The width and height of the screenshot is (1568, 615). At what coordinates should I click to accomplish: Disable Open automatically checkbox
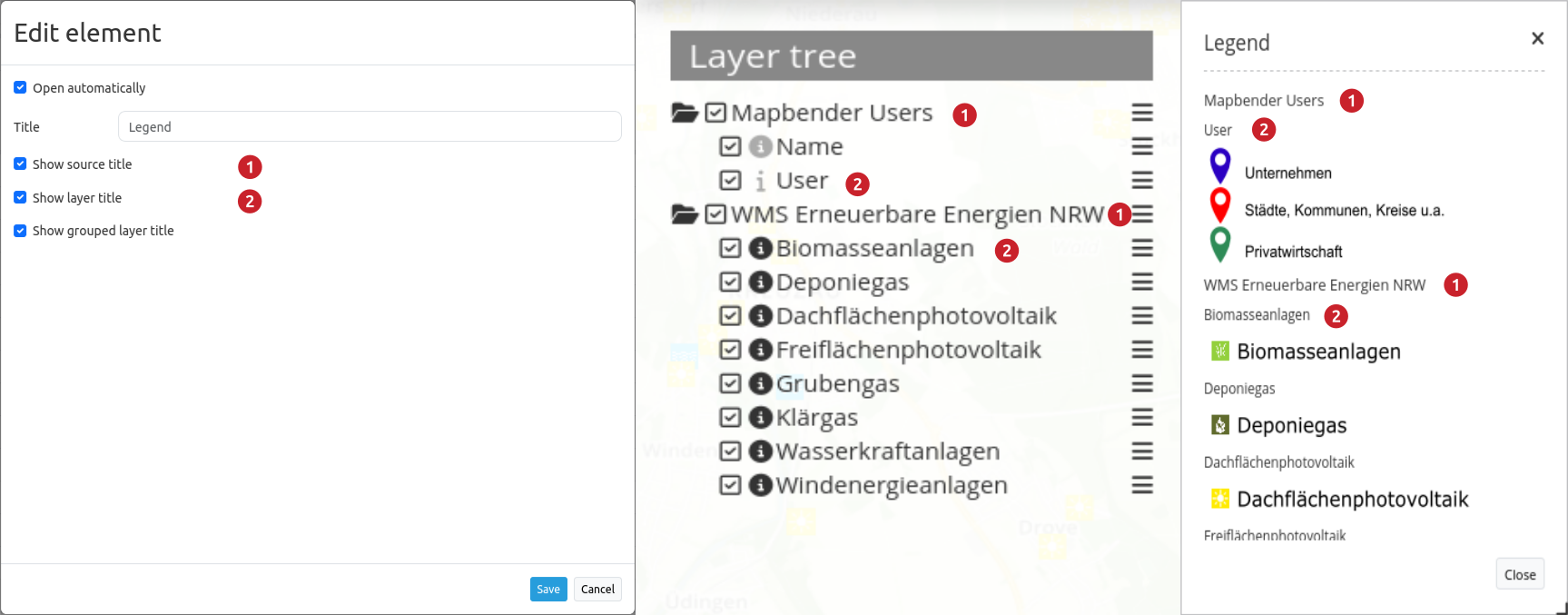point(20,87)
